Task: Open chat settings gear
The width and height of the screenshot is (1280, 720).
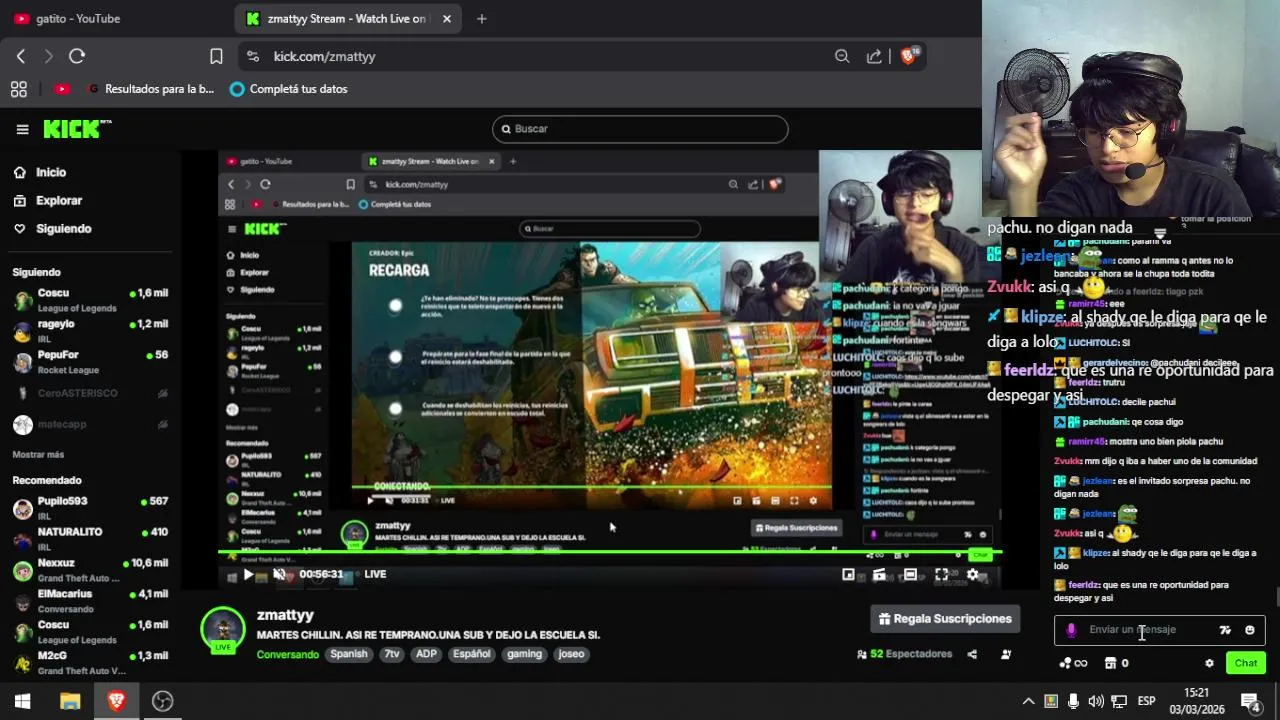Action: 1209,663
